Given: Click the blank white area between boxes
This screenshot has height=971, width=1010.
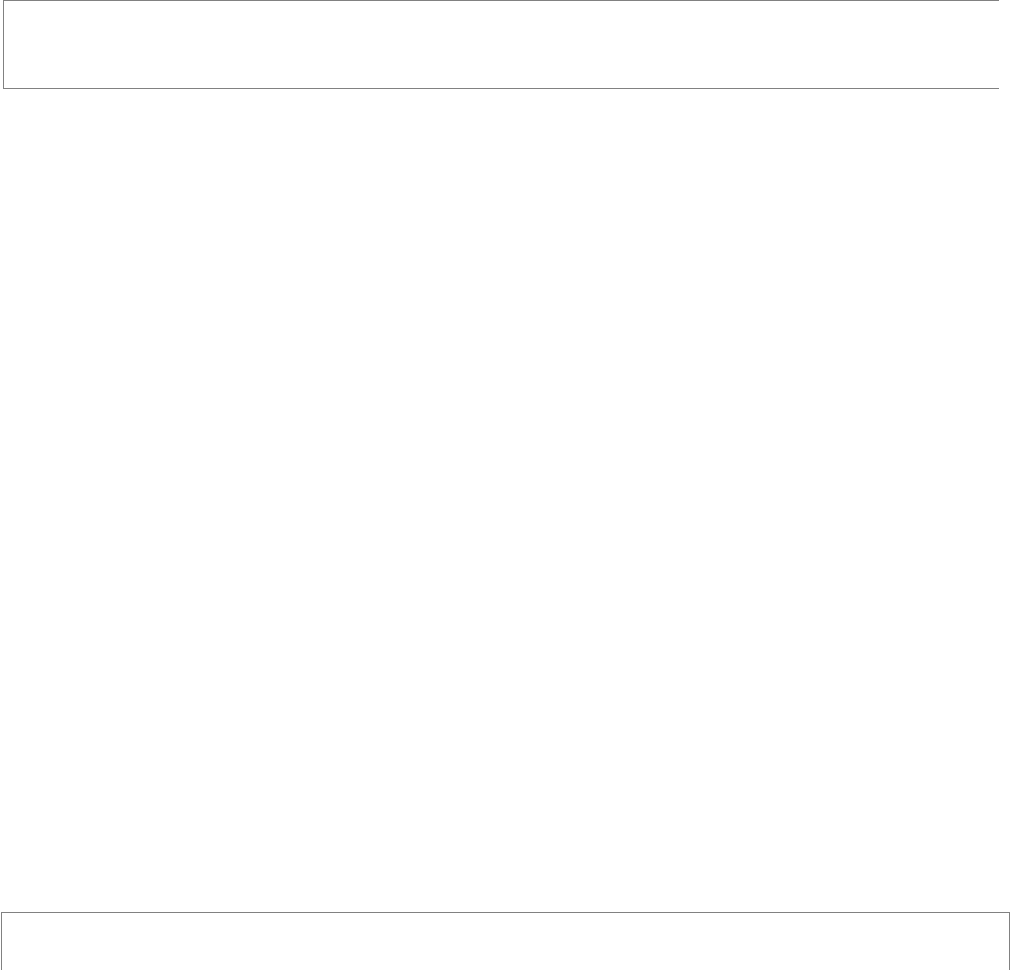Looking at the screenshot, I should [505, 500].
